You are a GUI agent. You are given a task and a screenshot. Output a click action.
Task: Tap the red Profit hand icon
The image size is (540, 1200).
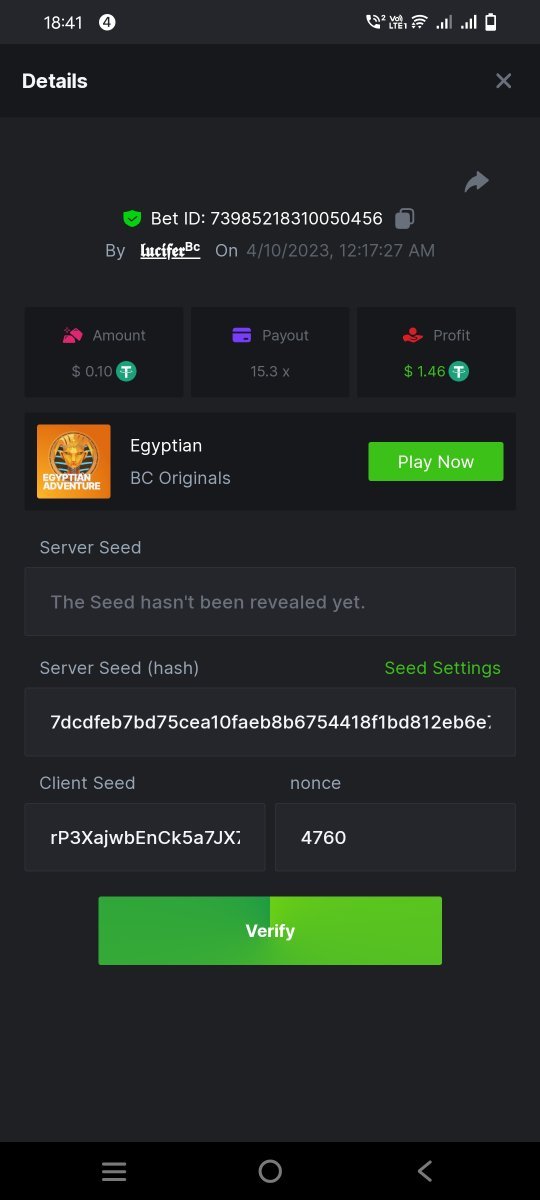point(412,336)
